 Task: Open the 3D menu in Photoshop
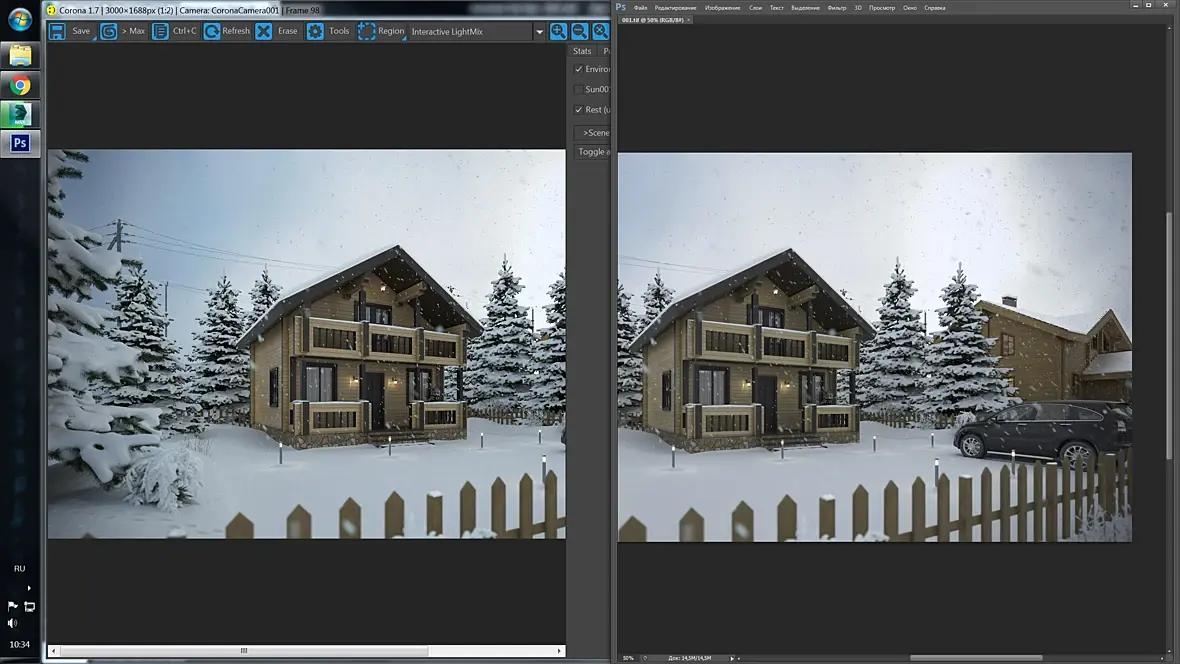tap(858, 8)
